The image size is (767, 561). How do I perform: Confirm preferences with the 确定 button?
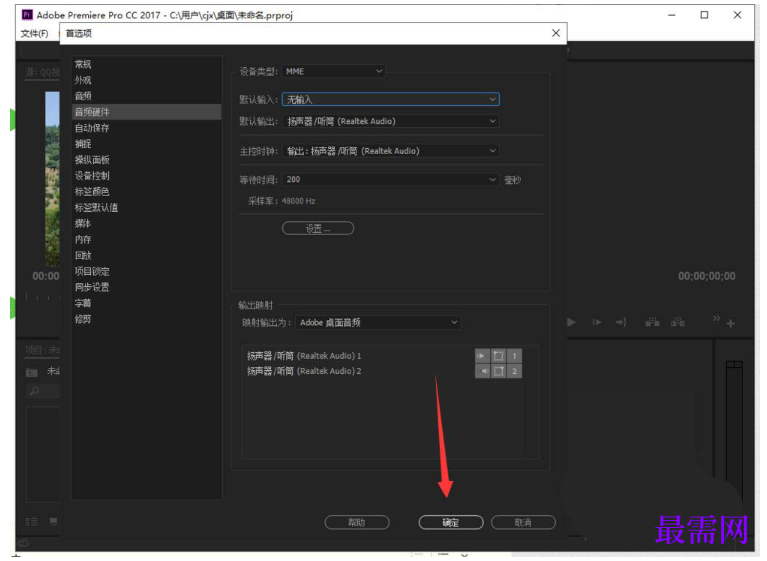click(451, 522)
